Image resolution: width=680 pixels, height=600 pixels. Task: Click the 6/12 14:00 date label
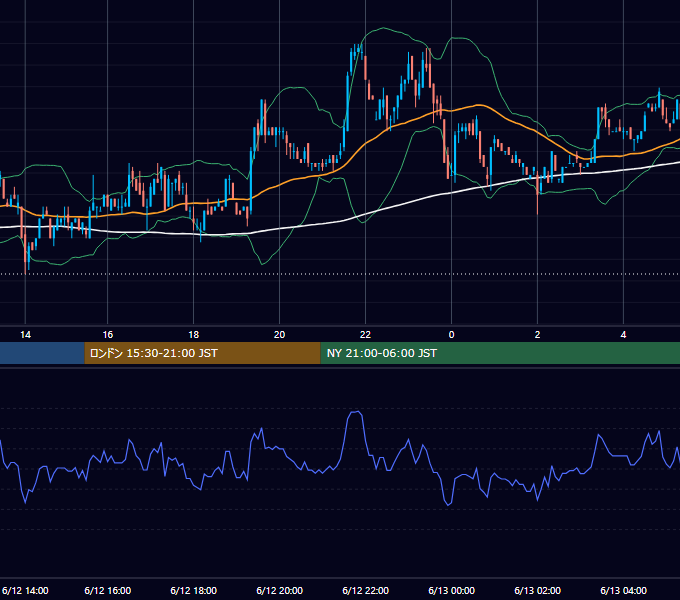[25, 590]
